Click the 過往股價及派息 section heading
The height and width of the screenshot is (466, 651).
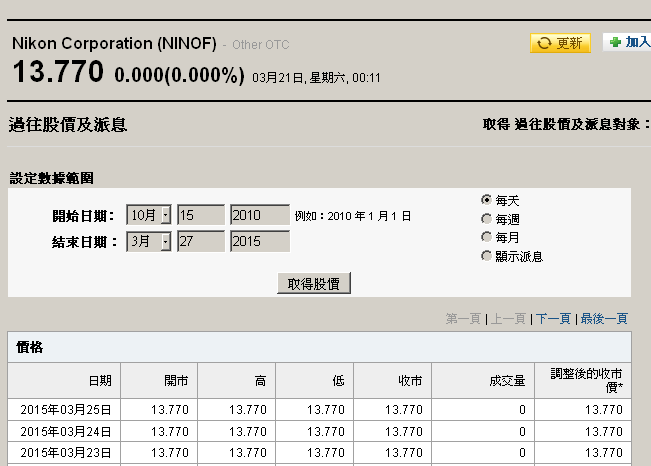pos(68,125)
